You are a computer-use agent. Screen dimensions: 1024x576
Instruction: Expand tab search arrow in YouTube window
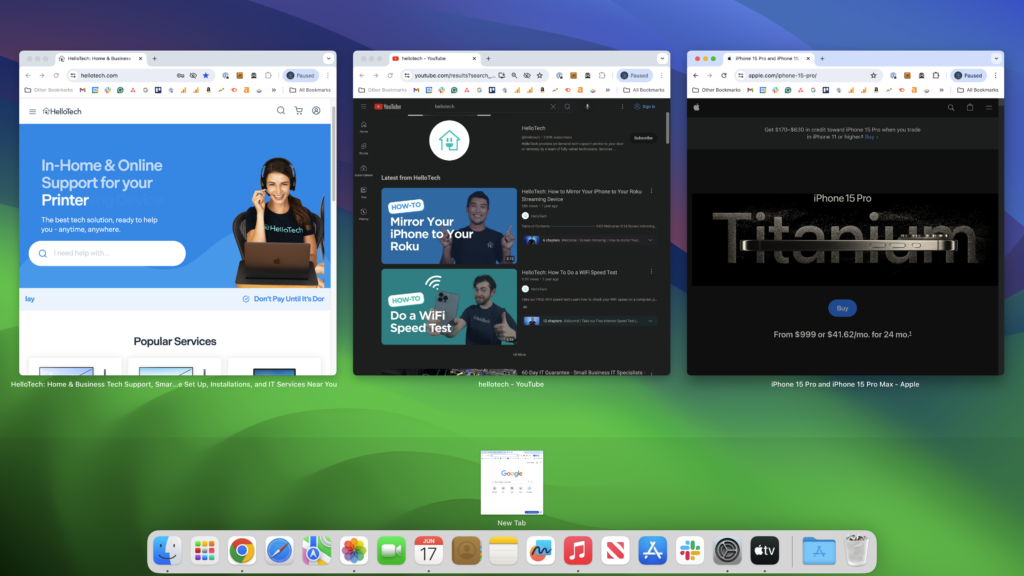(x=661, y=59)
